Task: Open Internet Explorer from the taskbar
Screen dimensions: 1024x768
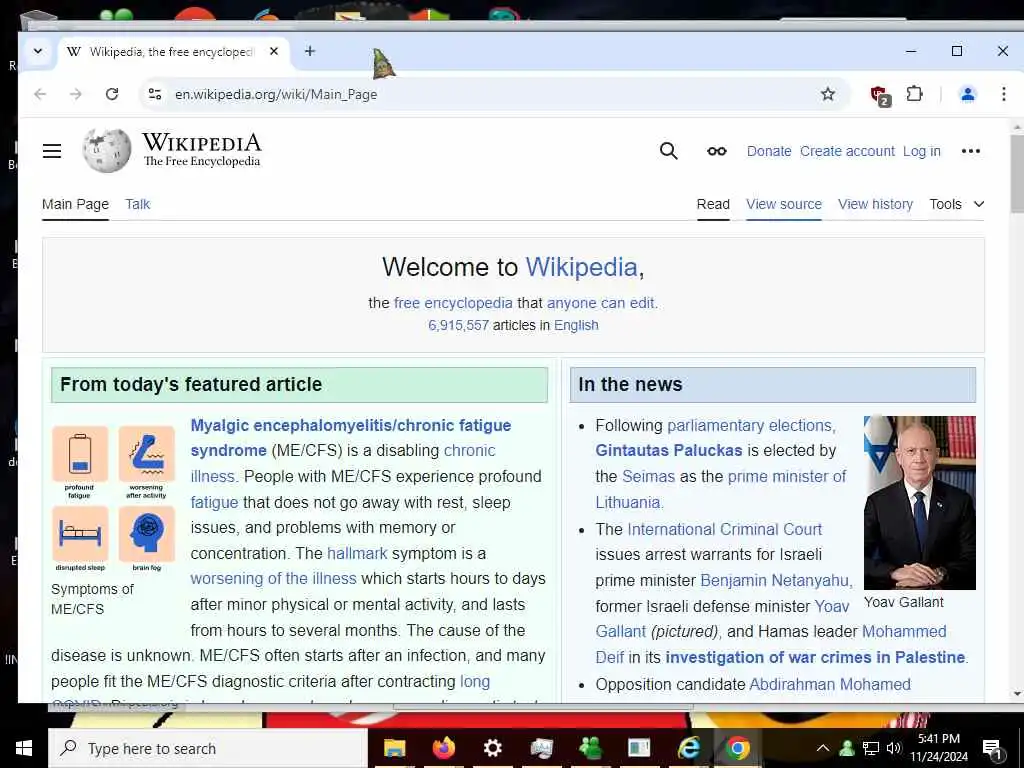Action: pyautogui.click(x=688, y=748)
